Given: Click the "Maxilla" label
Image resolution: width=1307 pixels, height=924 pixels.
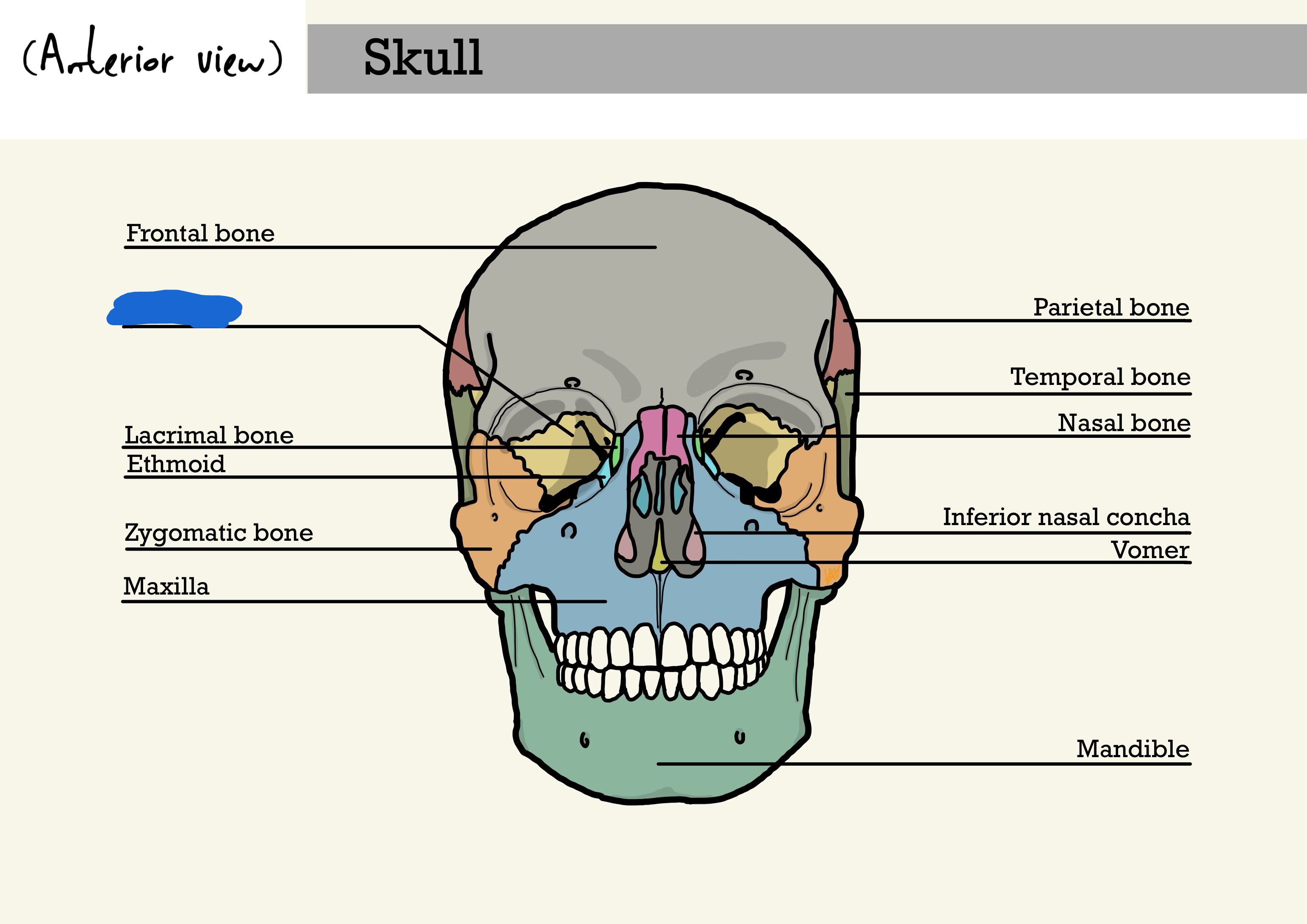Looking at the screenshot, I should pos(166,586).
